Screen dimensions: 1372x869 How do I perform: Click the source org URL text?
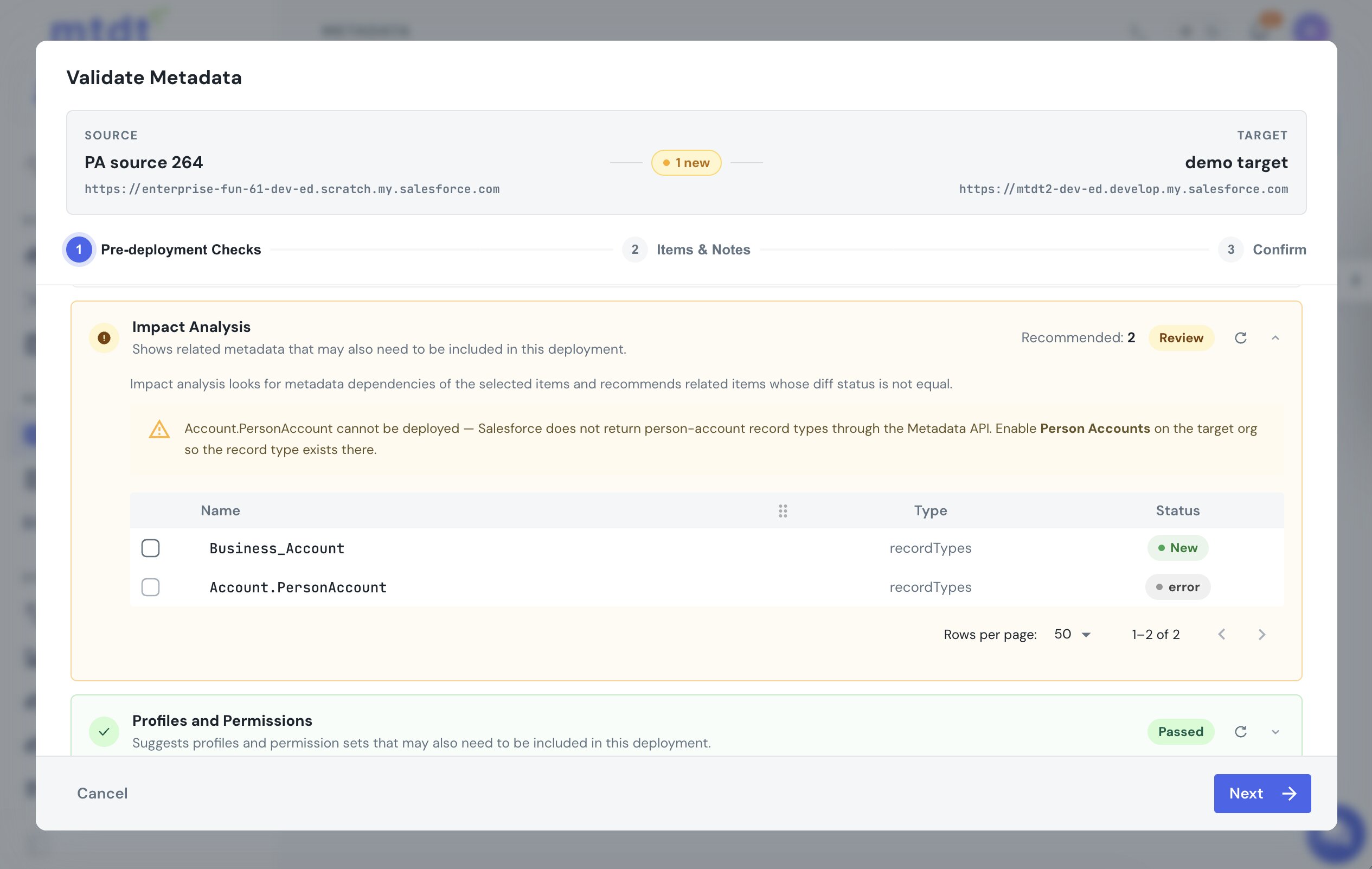tap(292, 189)
